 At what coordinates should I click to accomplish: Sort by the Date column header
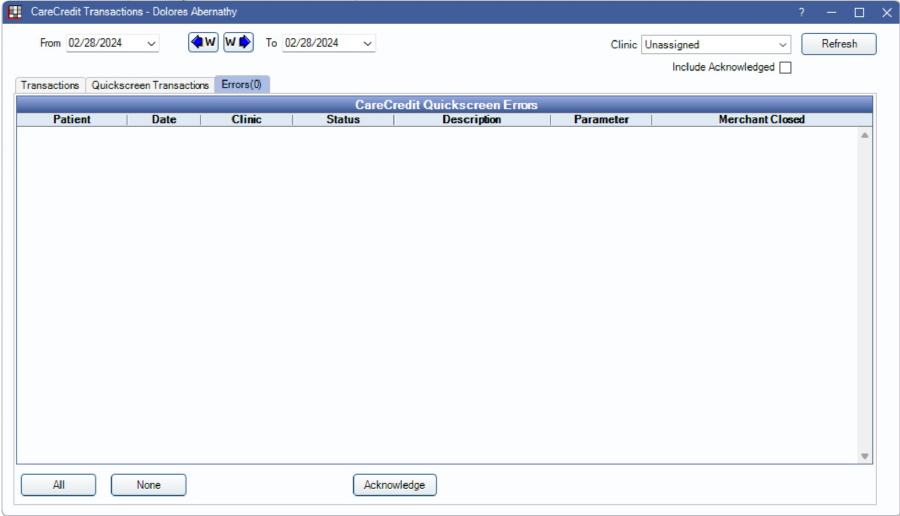point(164,119)
